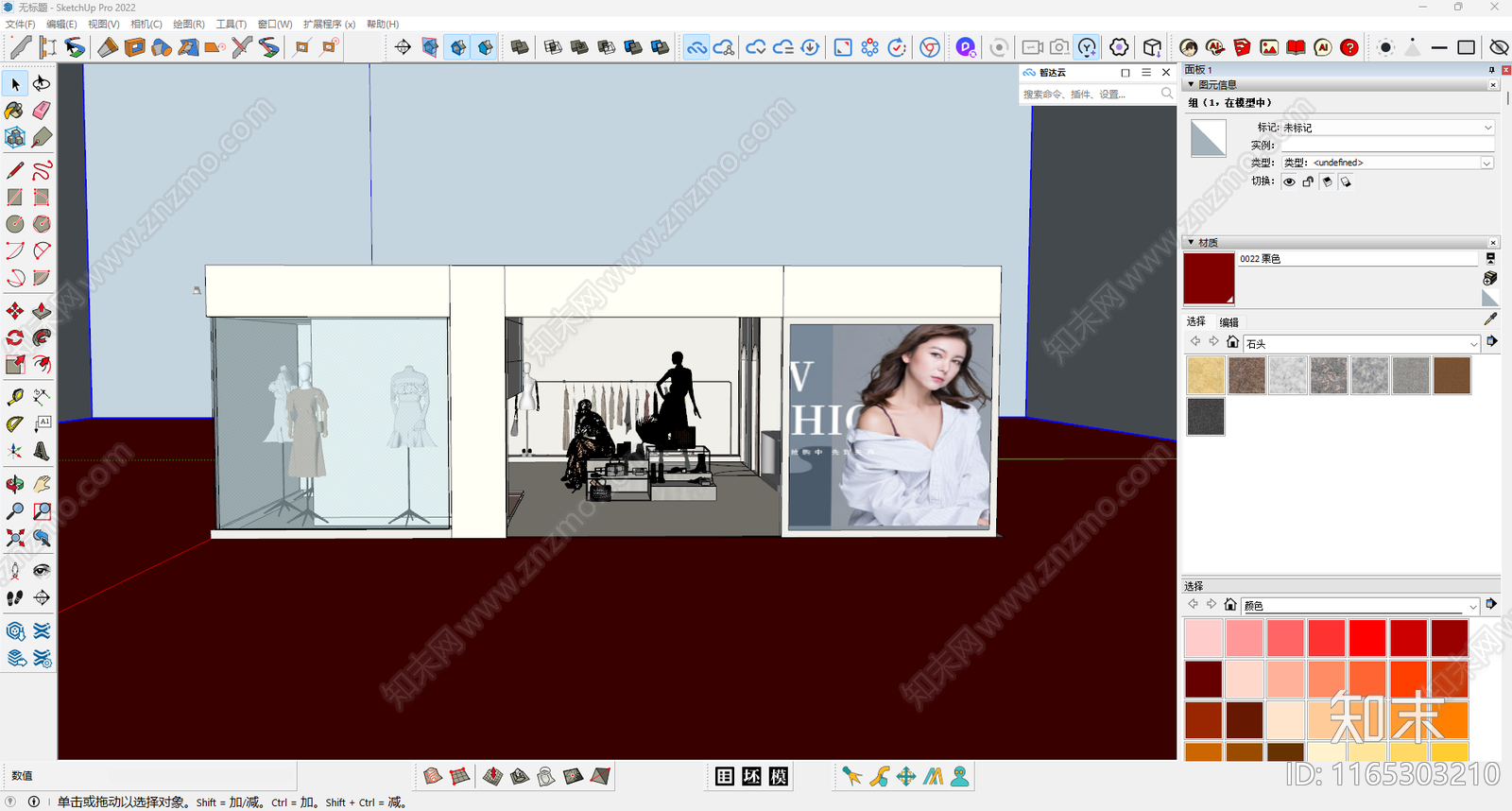Image resolution: width=1512 pixels, height=811 pixels.
Task: Click the red question mark help icon
Action: (1349, 47)
